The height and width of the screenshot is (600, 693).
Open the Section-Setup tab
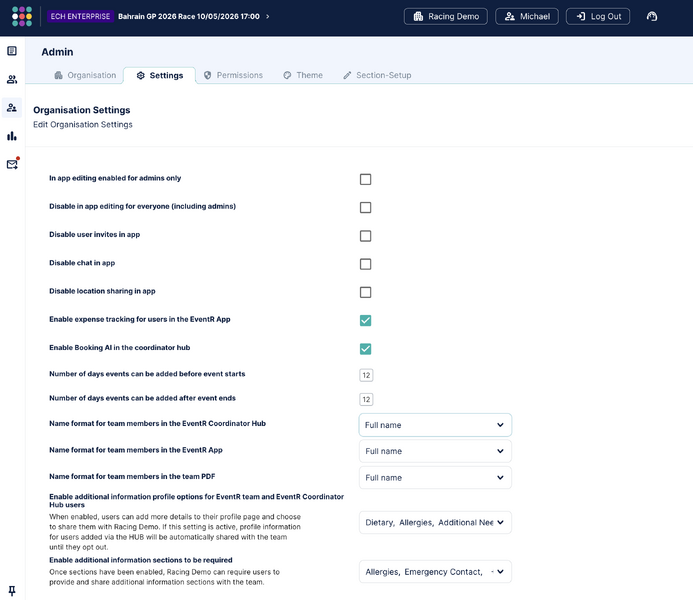377,75
